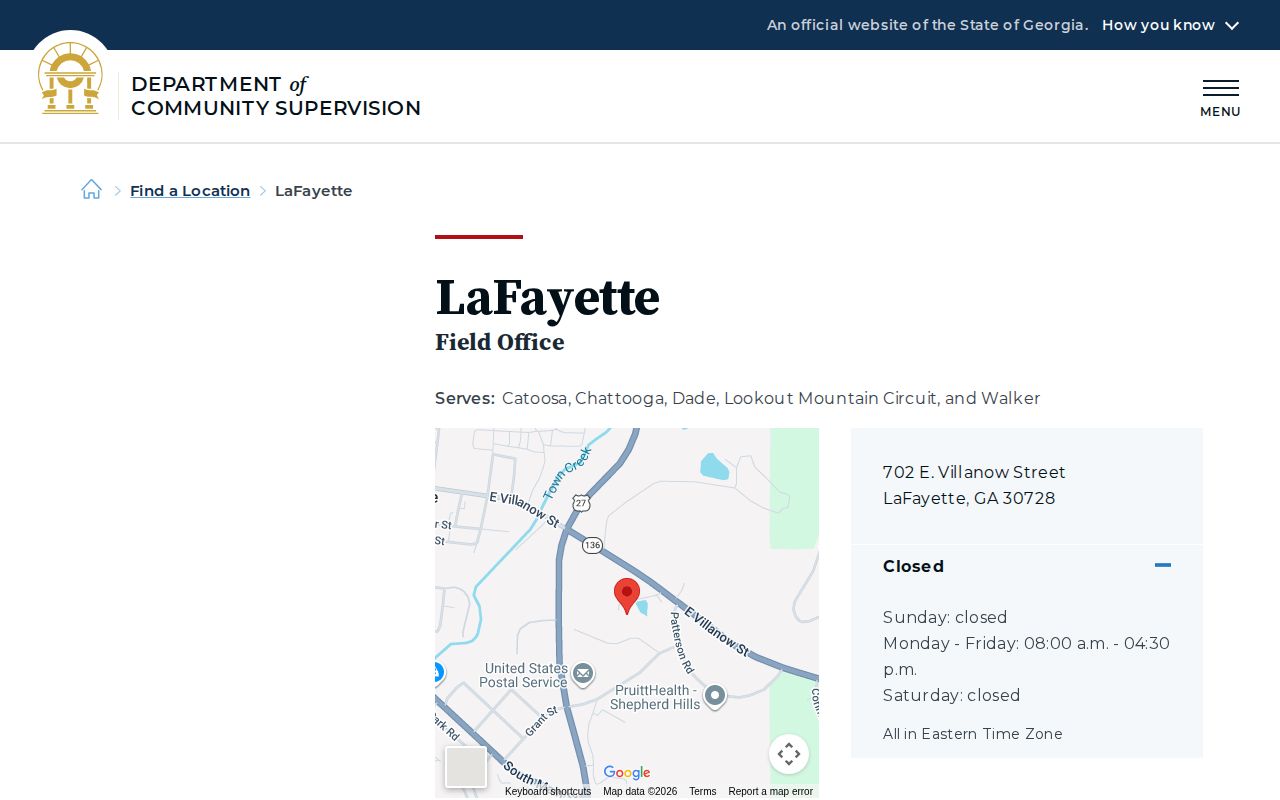Click official website of Georgia banner text
This screenshot has width=1280, height=800.
coord(927,25)
